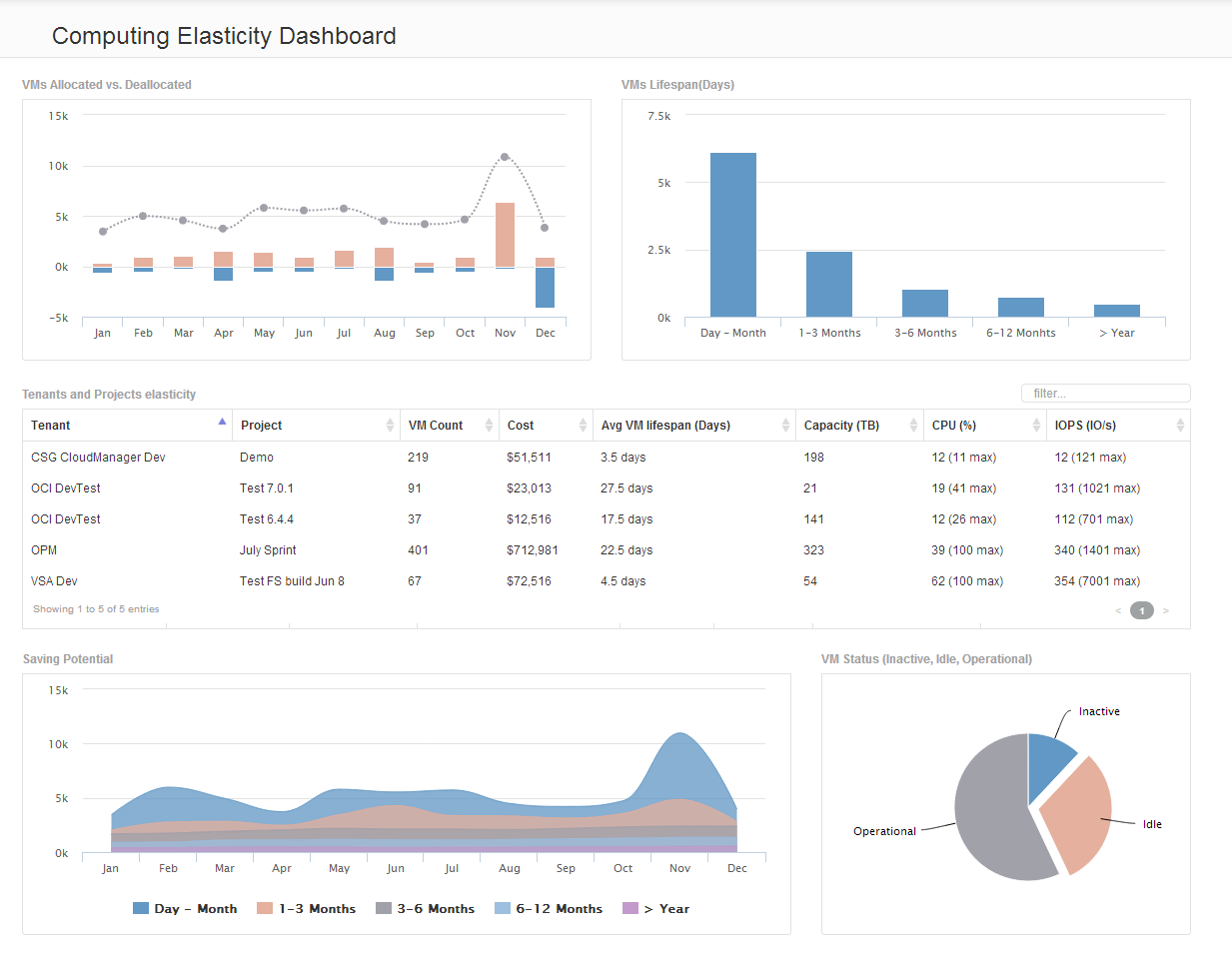Screen dimensions: 1232x958
Task: Go to next table page
Action: pos(1165,610)
